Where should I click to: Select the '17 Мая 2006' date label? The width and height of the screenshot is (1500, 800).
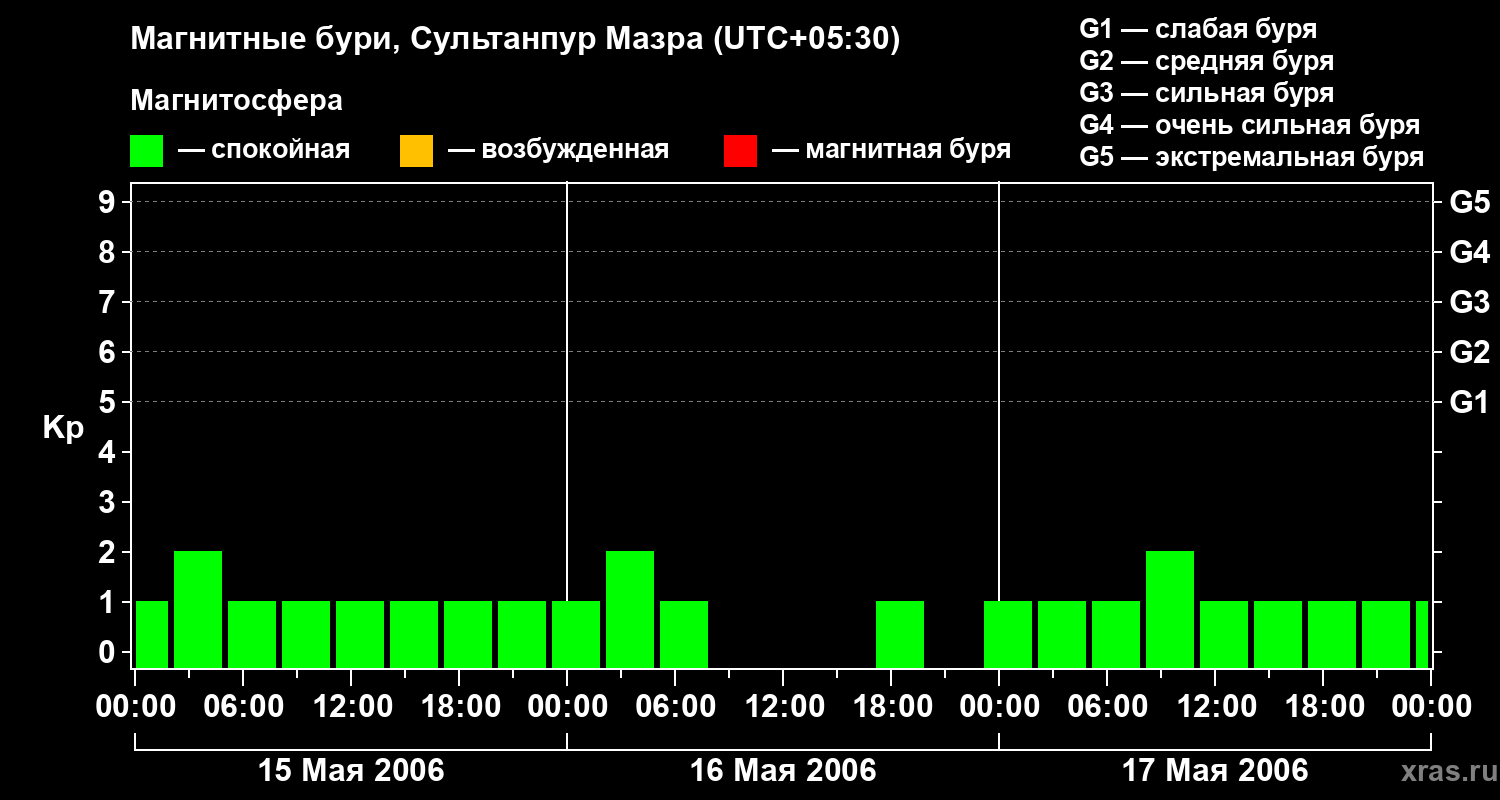tap(1215, 771)
